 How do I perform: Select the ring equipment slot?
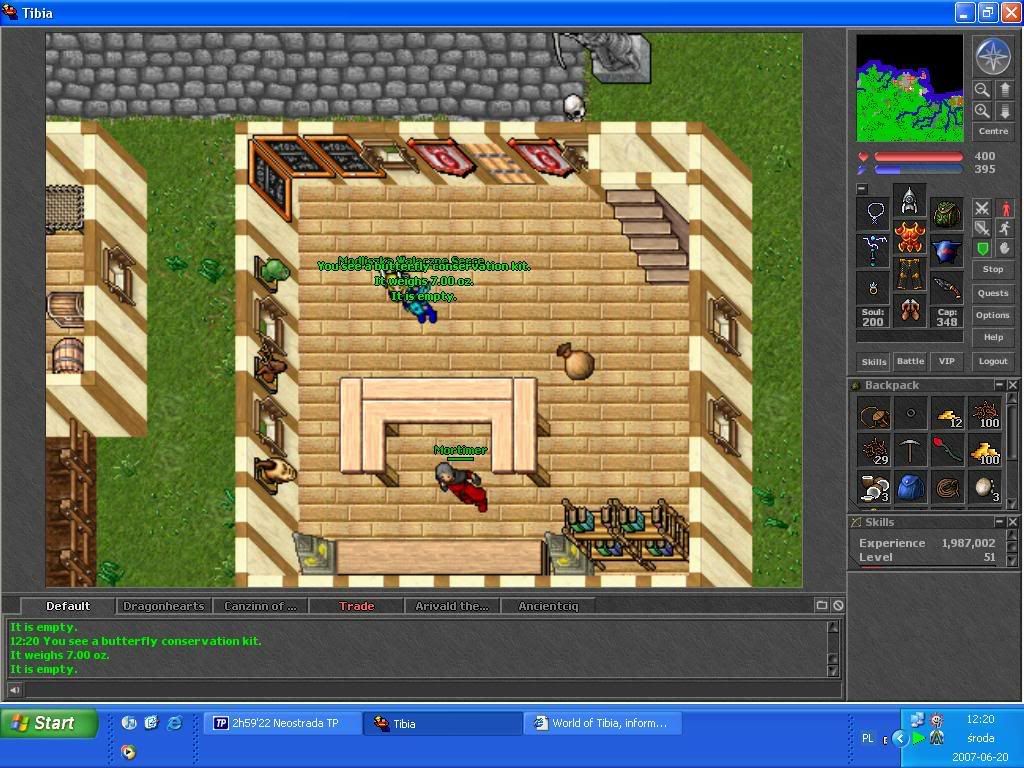coord(873,286)
